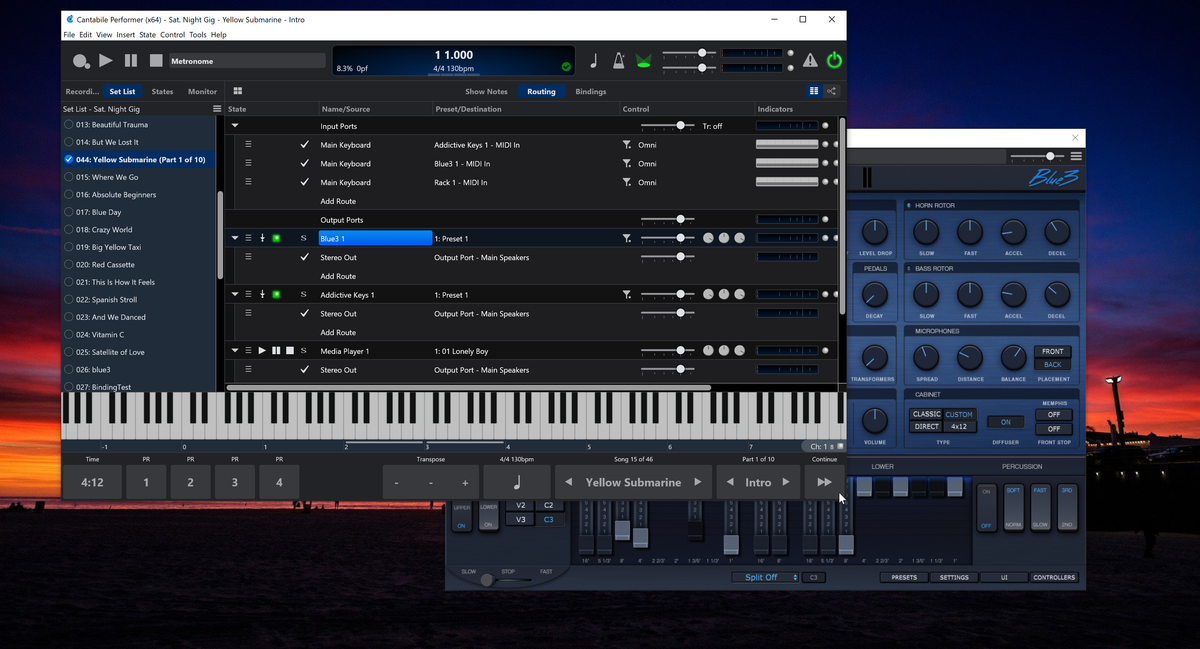
Task: Solo the Addictive Keys 1 plugin slot
Action: 305,293
